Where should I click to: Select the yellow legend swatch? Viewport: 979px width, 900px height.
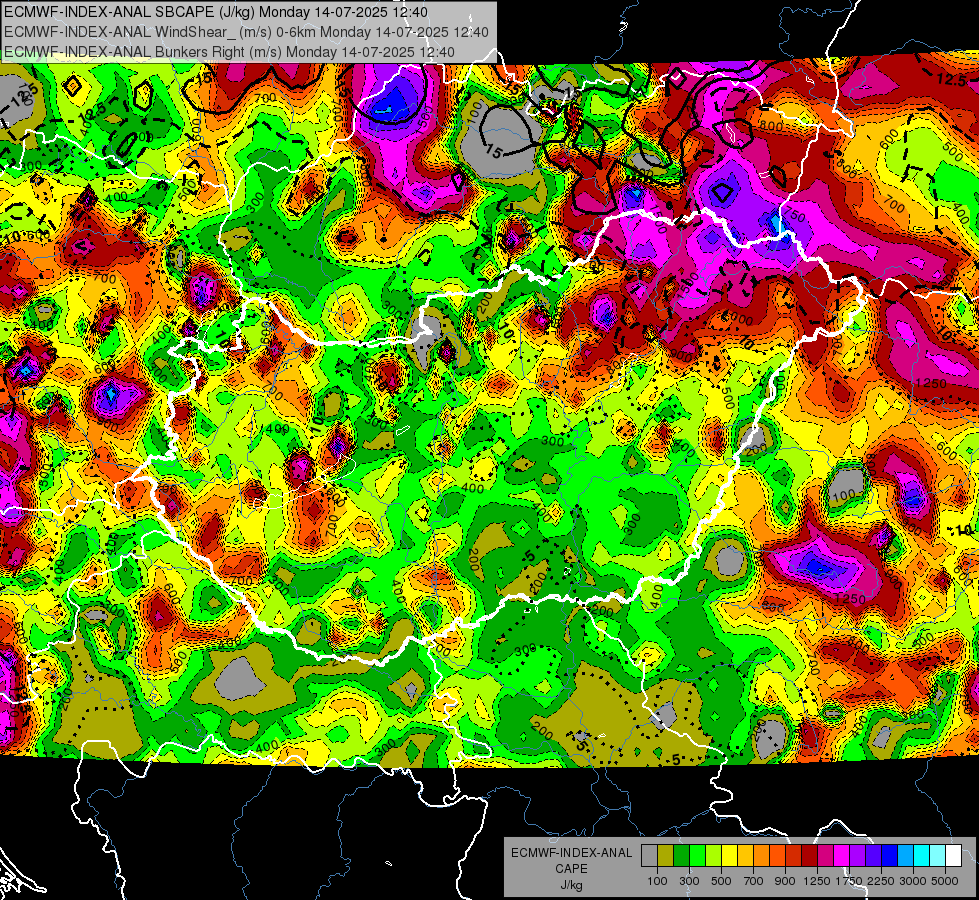729,856
